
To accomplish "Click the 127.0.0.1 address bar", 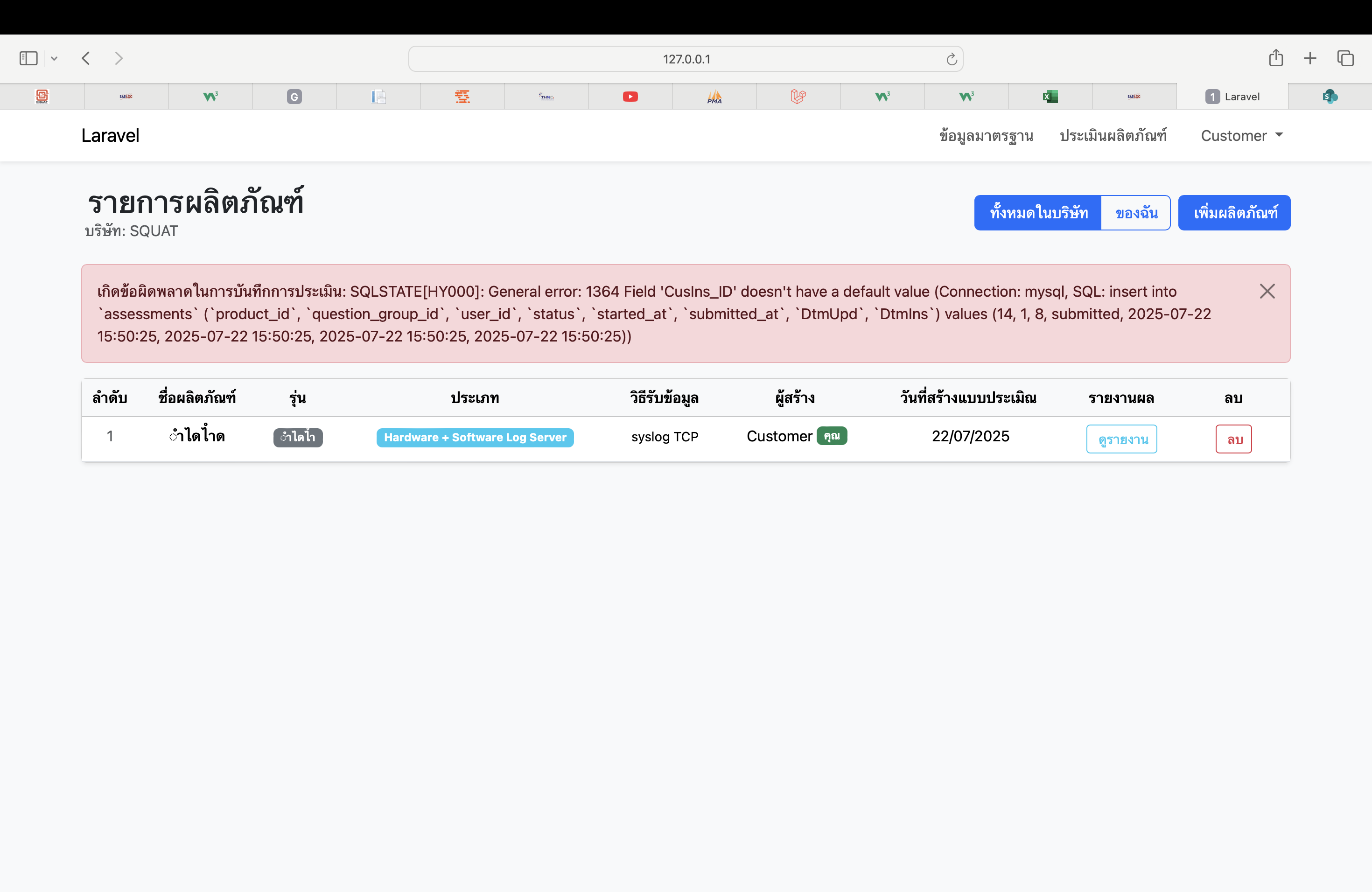I will (686, 59).
